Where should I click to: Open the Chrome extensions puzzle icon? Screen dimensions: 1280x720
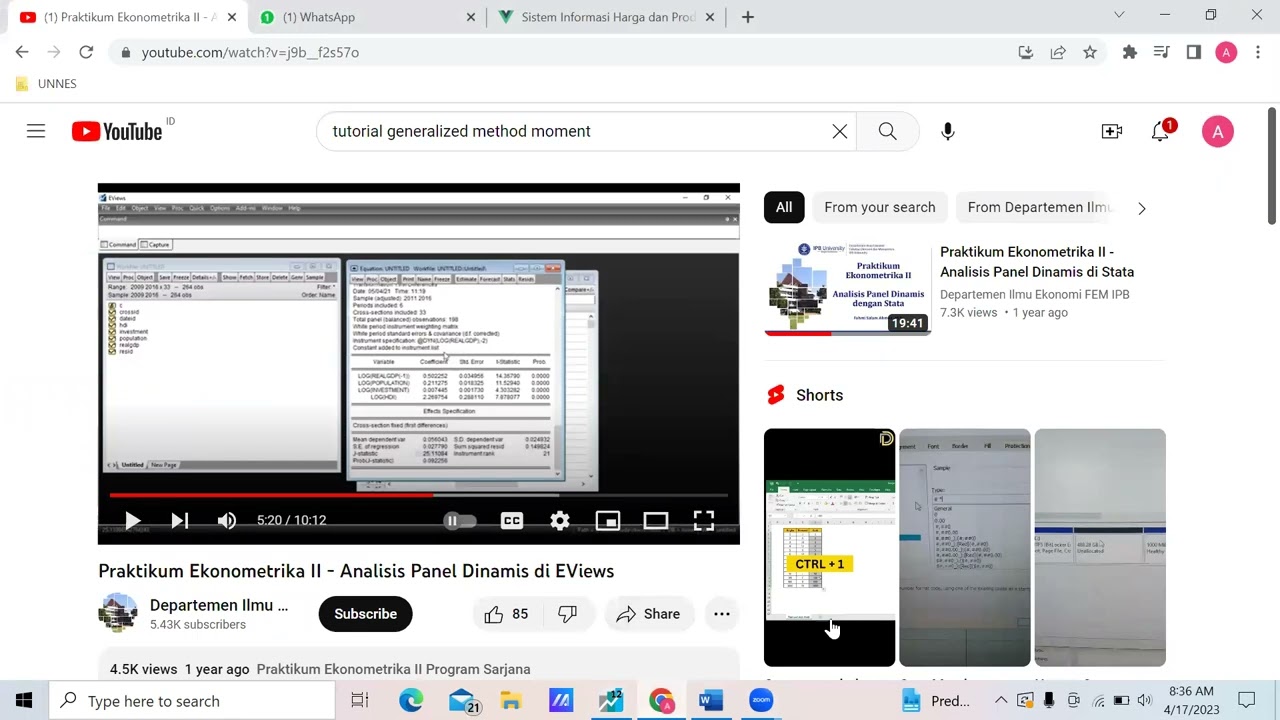[1130, 52]
